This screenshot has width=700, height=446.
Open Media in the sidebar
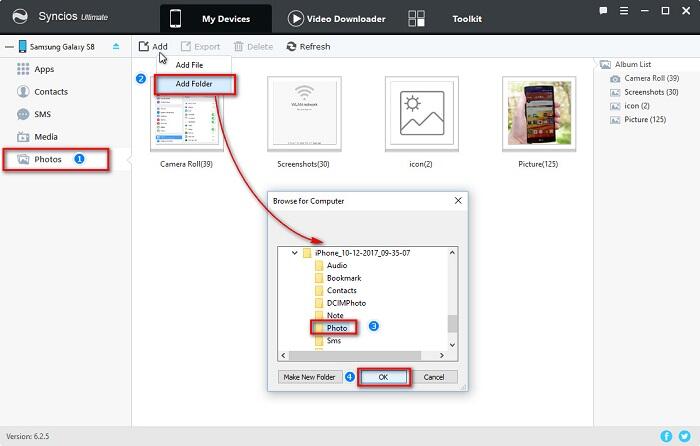coord(45,136)
